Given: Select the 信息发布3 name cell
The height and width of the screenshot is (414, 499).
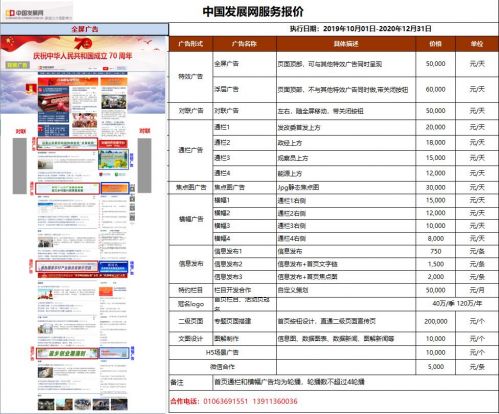Looking at the screenshot, I should 244,277.
